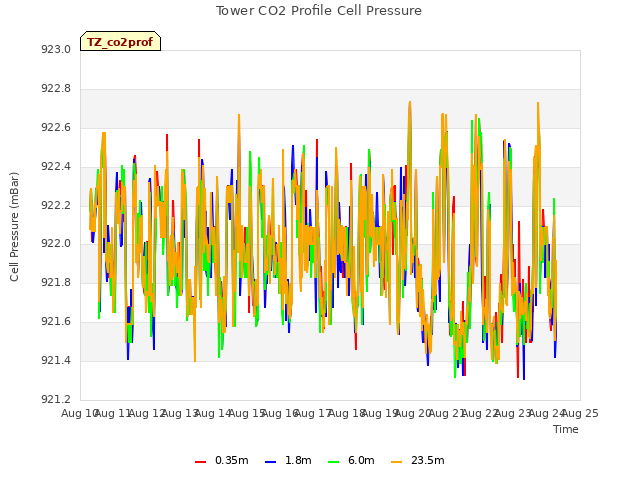Click the Aug 10 x-axis tick label

(x=80, y=413)
